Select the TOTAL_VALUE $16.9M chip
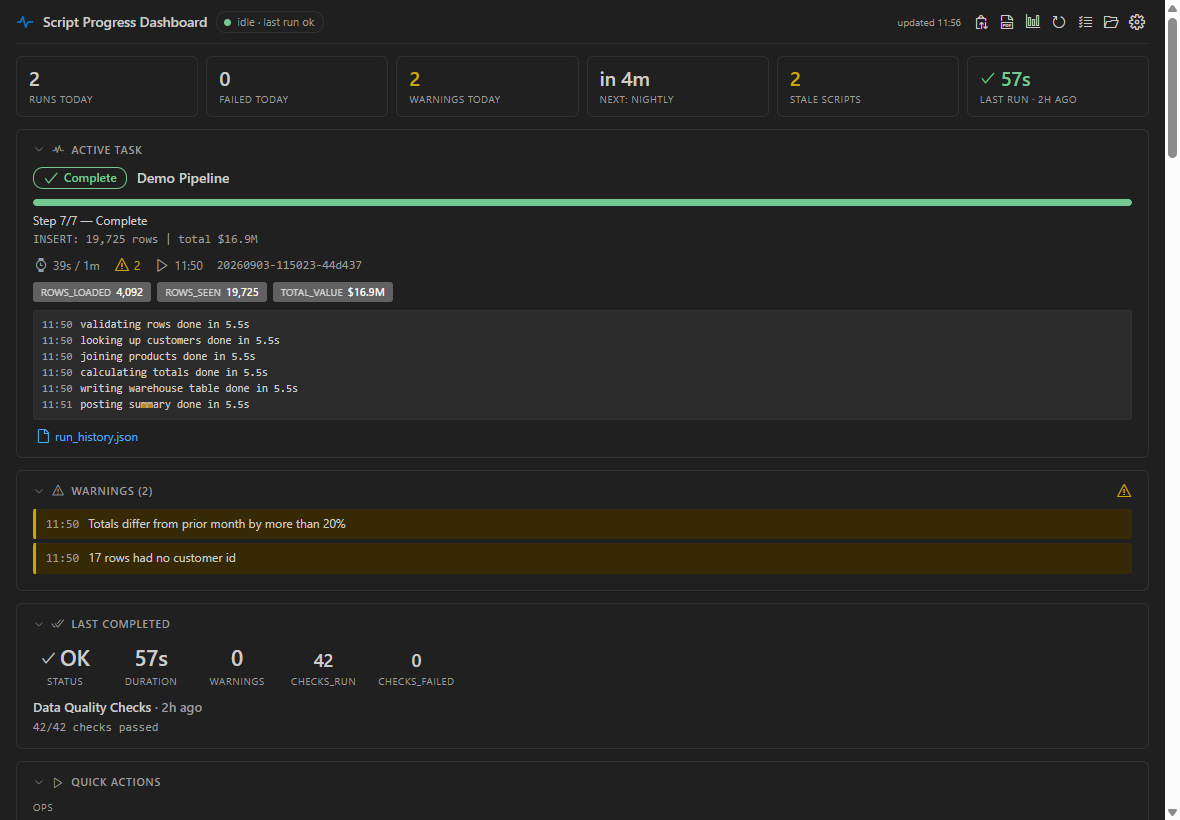Screen dimensions: 1180x820 coord(333,292)
